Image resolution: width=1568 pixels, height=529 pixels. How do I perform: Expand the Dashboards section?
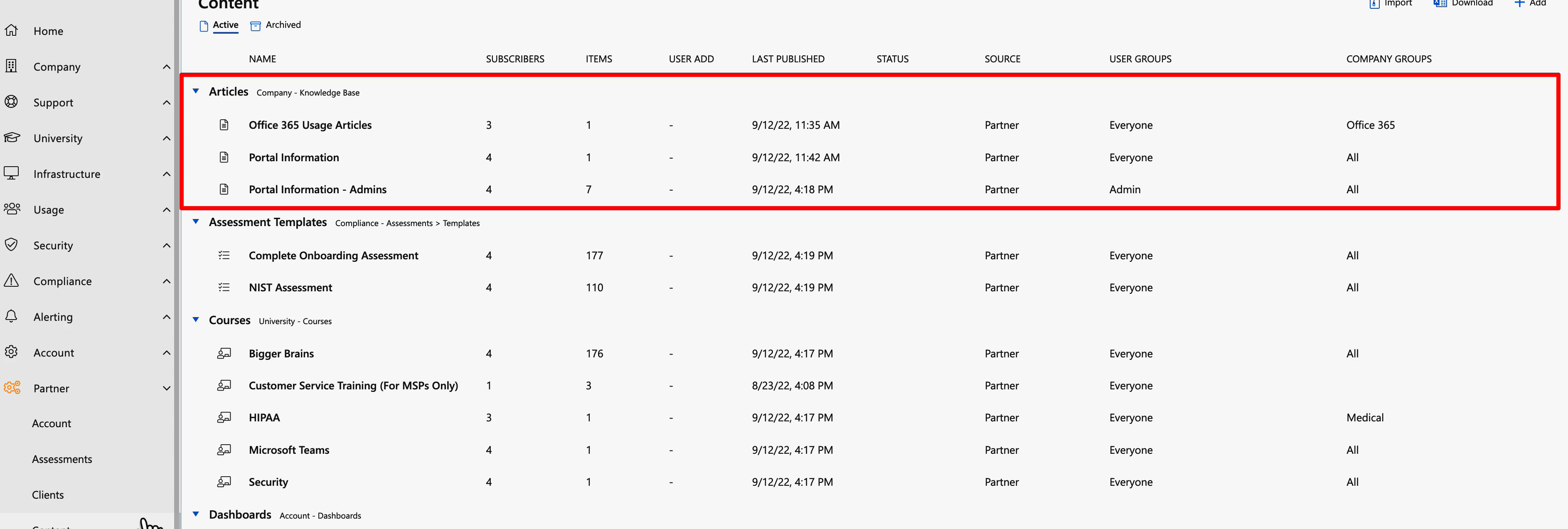pyautogui.click(x=195, y=514)
